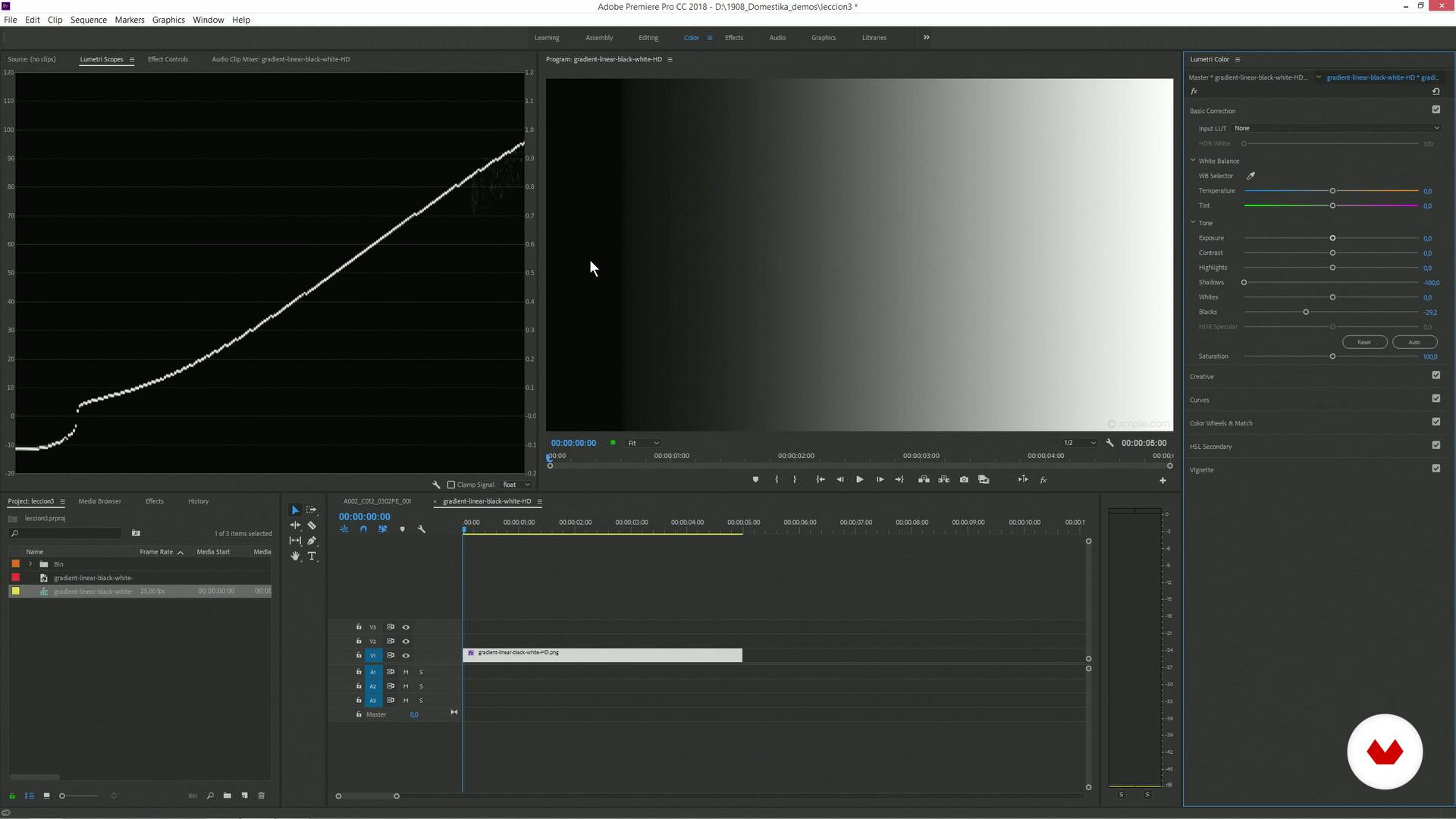Switch to Editing workspace tab
The height and width of the screenshot is (819, 1456).
pos(648,37)
